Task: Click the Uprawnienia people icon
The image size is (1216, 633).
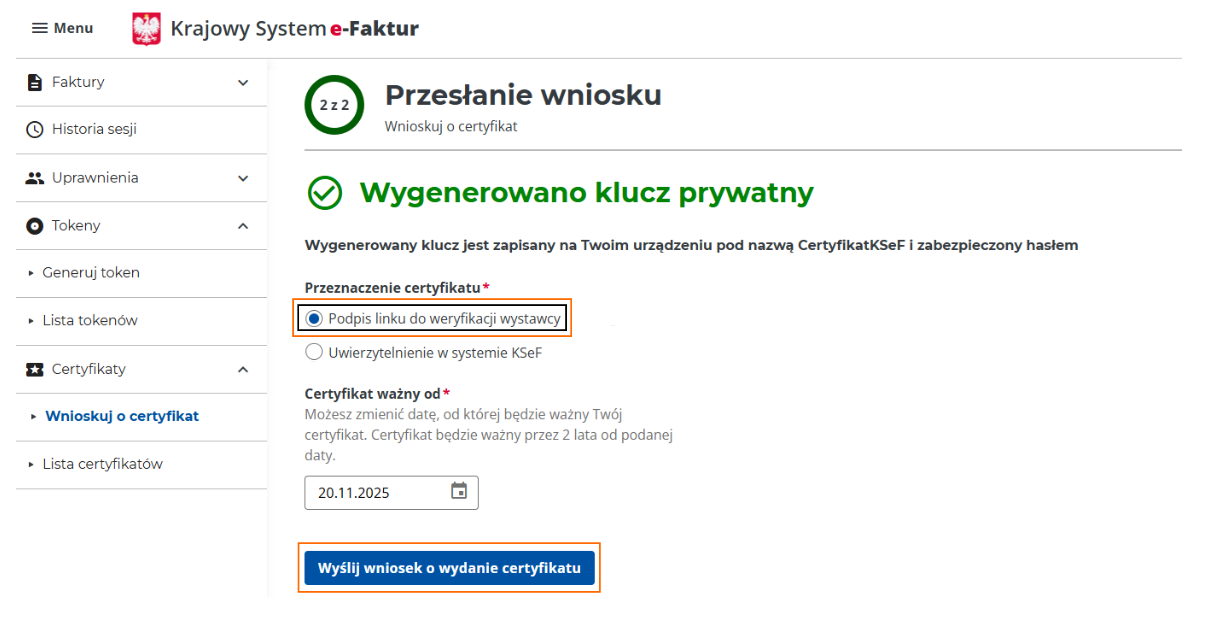Action: pos(35,178)
